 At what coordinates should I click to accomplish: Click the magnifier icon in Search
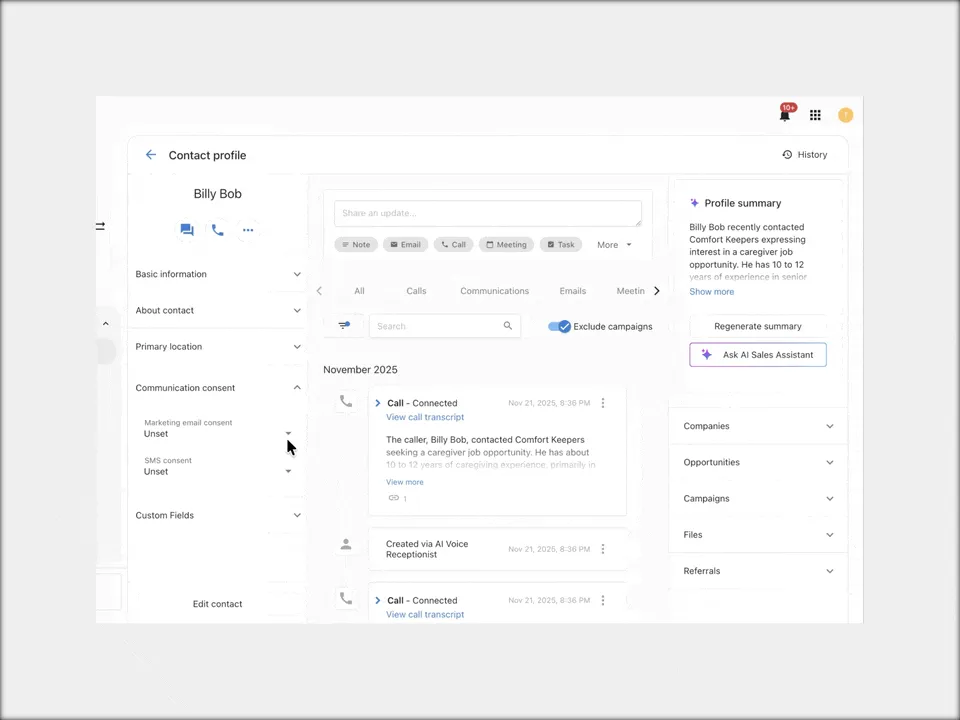[508, 326]
